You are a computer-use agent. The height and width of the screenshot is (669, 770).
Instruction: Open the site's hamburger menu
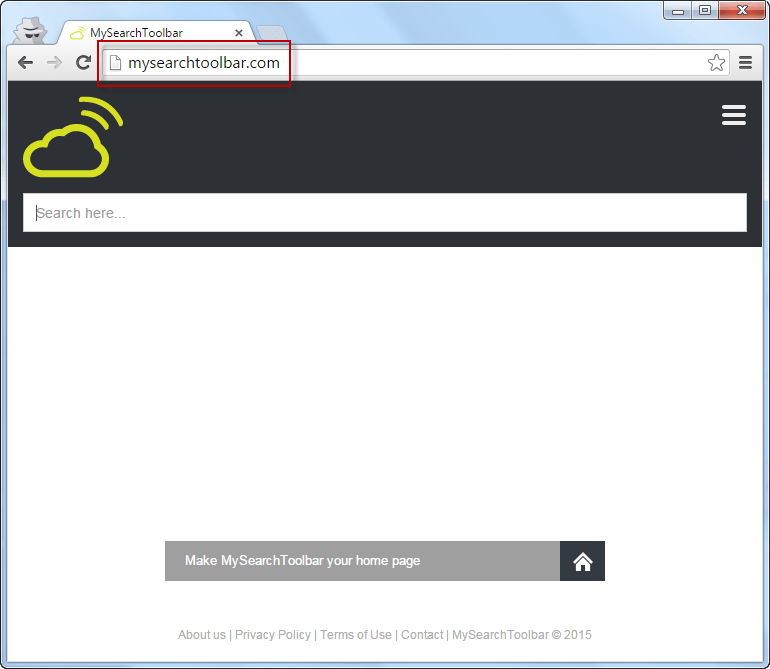(734, 115)
